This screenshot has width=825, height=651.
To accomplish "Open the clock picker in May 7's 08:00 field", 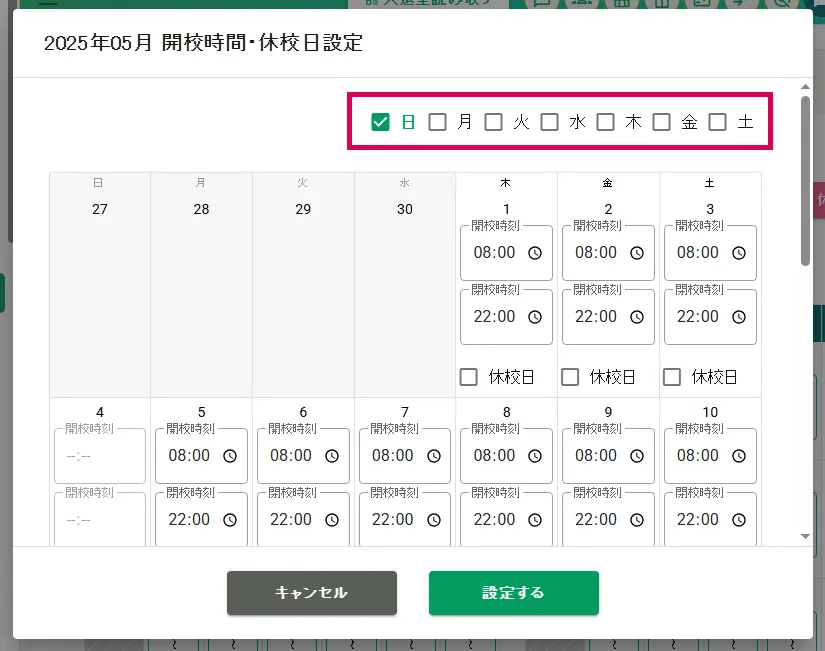I will click(433, 456).
